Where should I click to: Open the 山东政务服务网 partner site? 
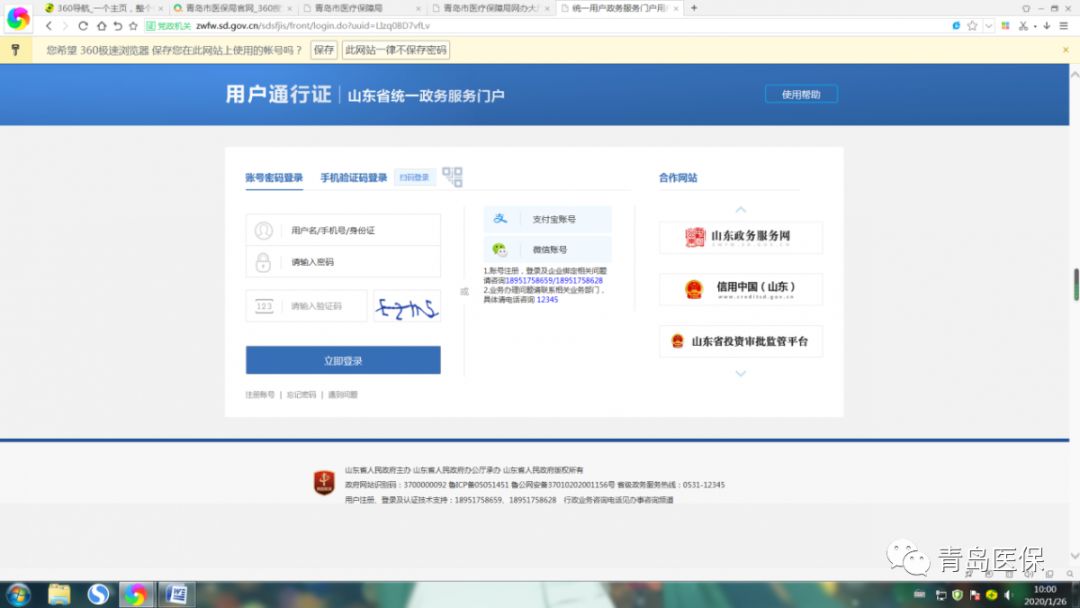(x=740, y=238)
